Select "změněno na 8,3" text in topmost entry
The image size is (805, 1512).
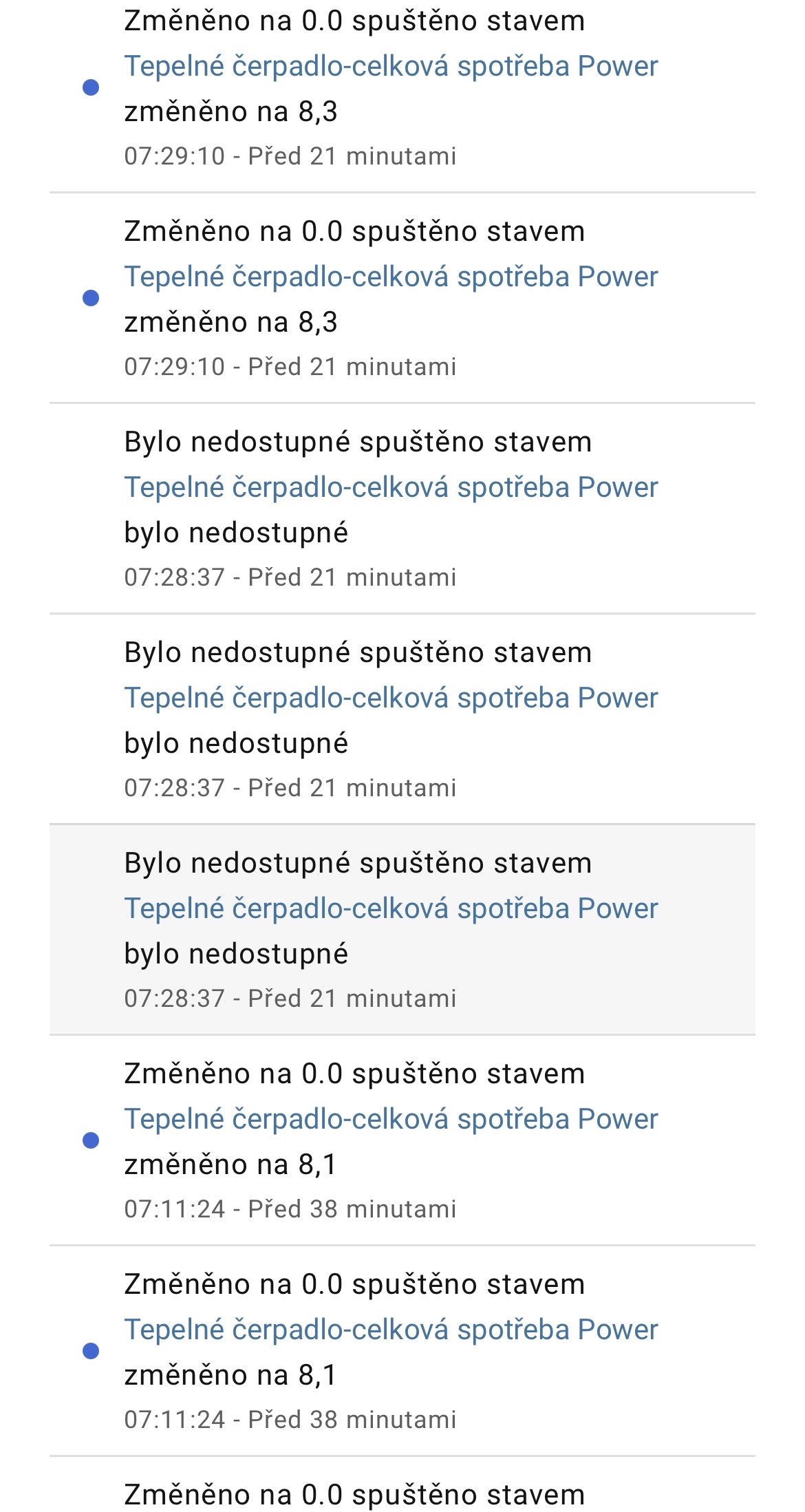tap(230, 111)
